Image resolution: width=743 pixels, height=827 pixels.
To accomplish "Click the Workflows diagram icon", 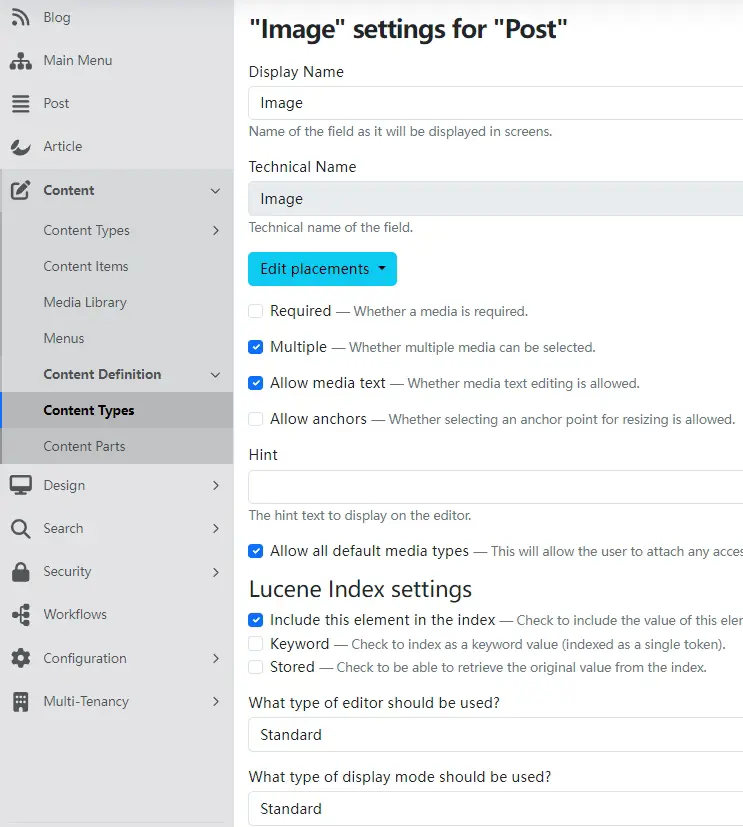I will click(x=20, y=615).
